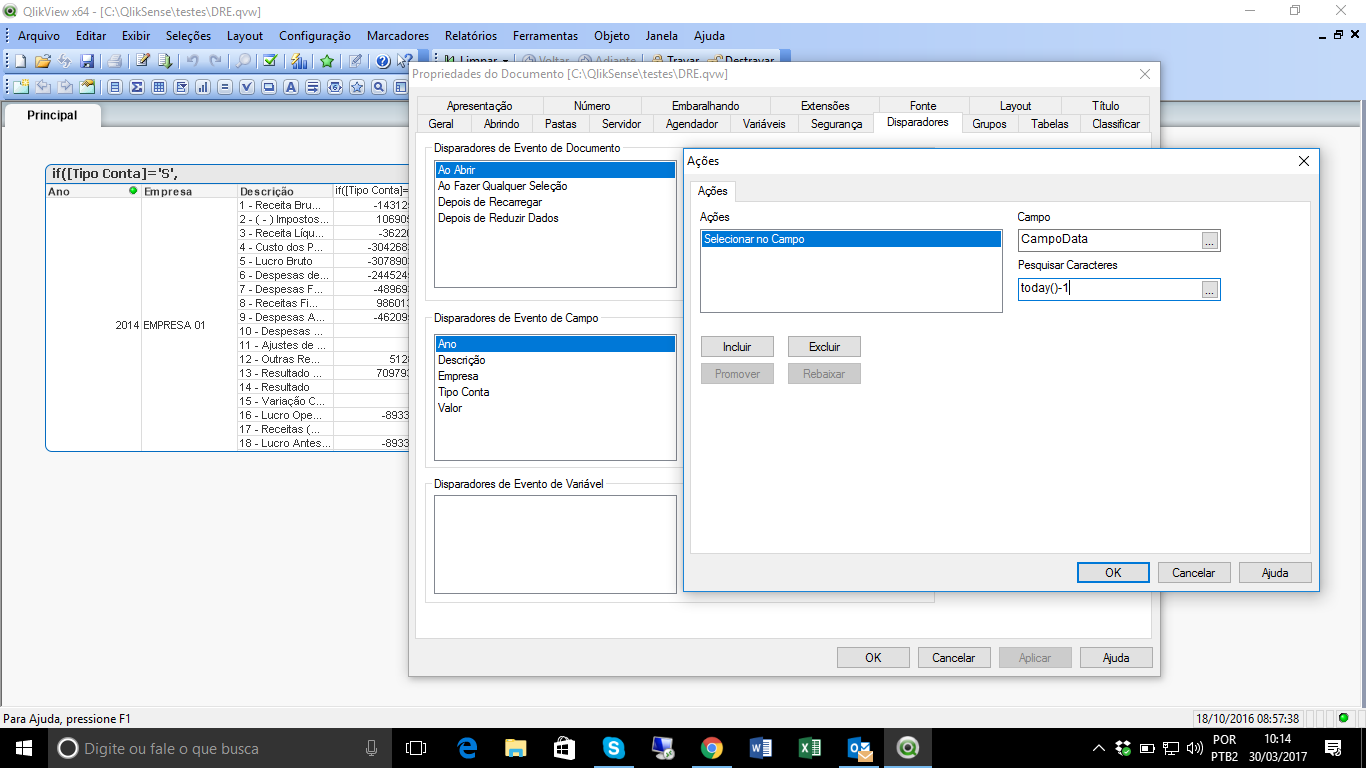Select 'Tipo Conta' in field event triggers list
Screen dimensions: 1366x768
pyautogui.click(x=555, y=392)
